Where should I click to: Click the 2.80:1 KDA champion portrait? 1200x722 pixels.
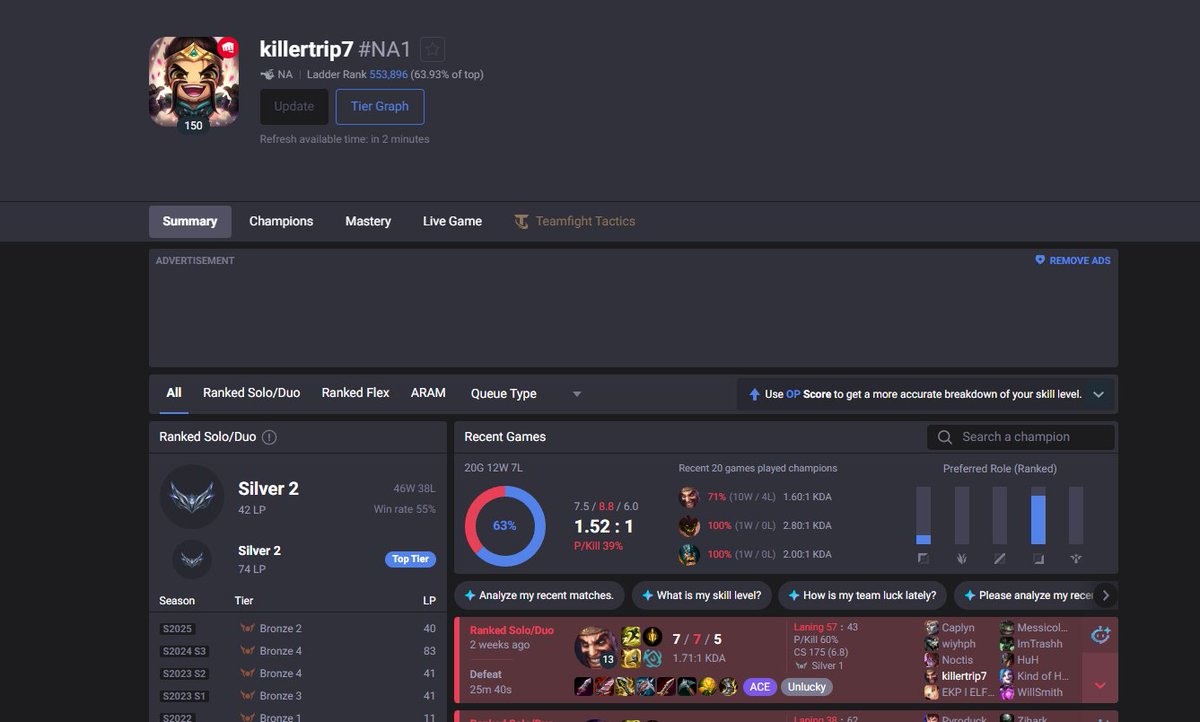click(x=689, y=526)
